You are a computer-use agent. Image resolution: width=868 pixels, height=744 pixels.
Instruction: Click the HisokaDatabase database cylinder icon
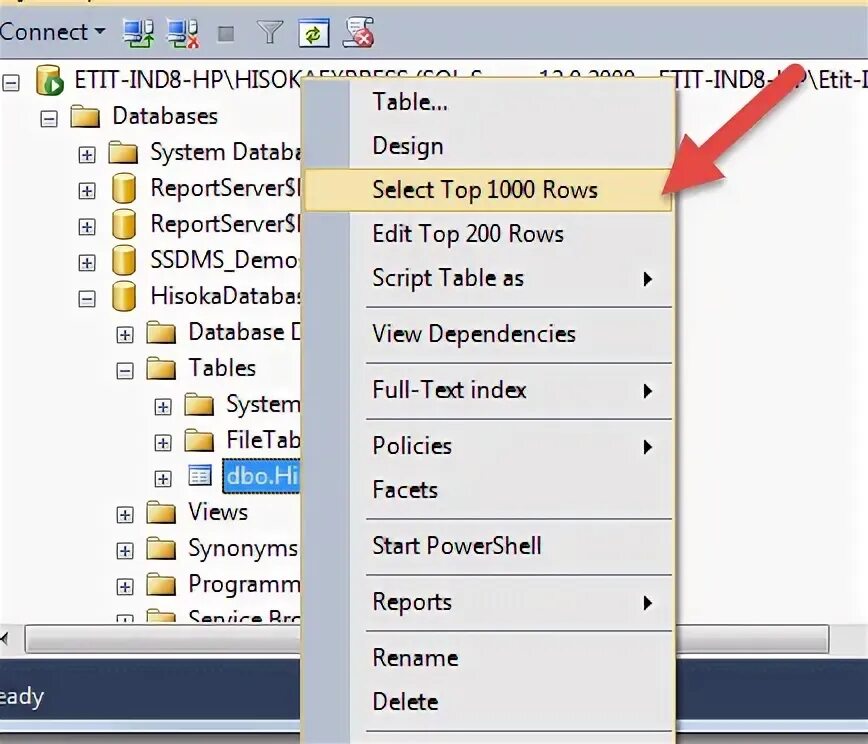click(x=124, y=296)
